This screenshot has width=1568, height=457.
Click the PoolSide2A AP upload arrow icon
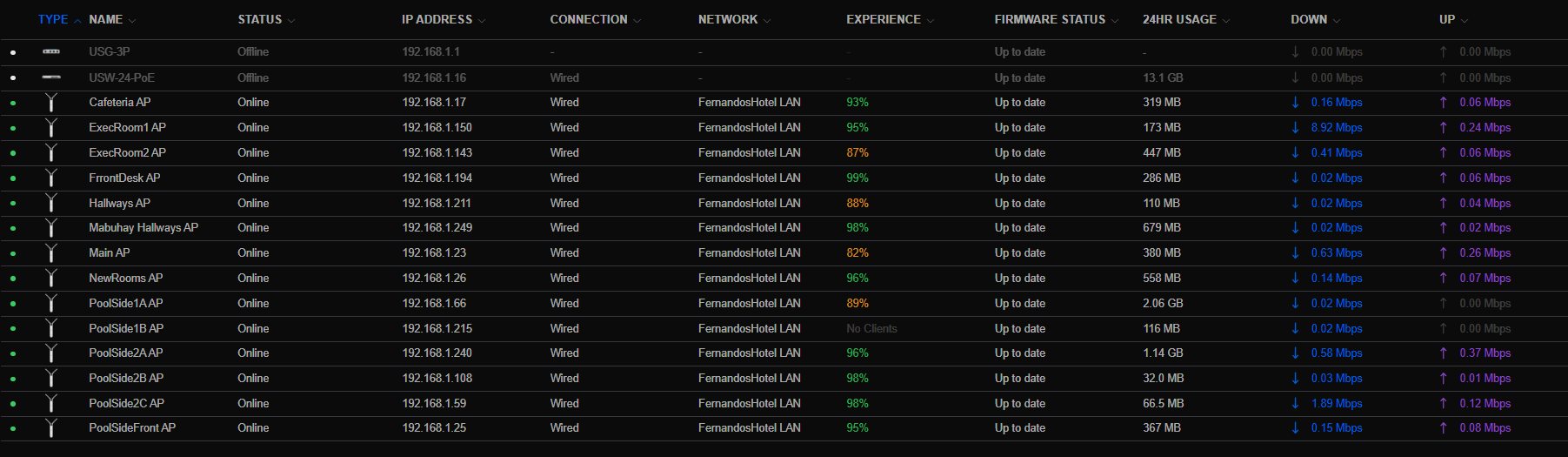(x=1444, y=353)
